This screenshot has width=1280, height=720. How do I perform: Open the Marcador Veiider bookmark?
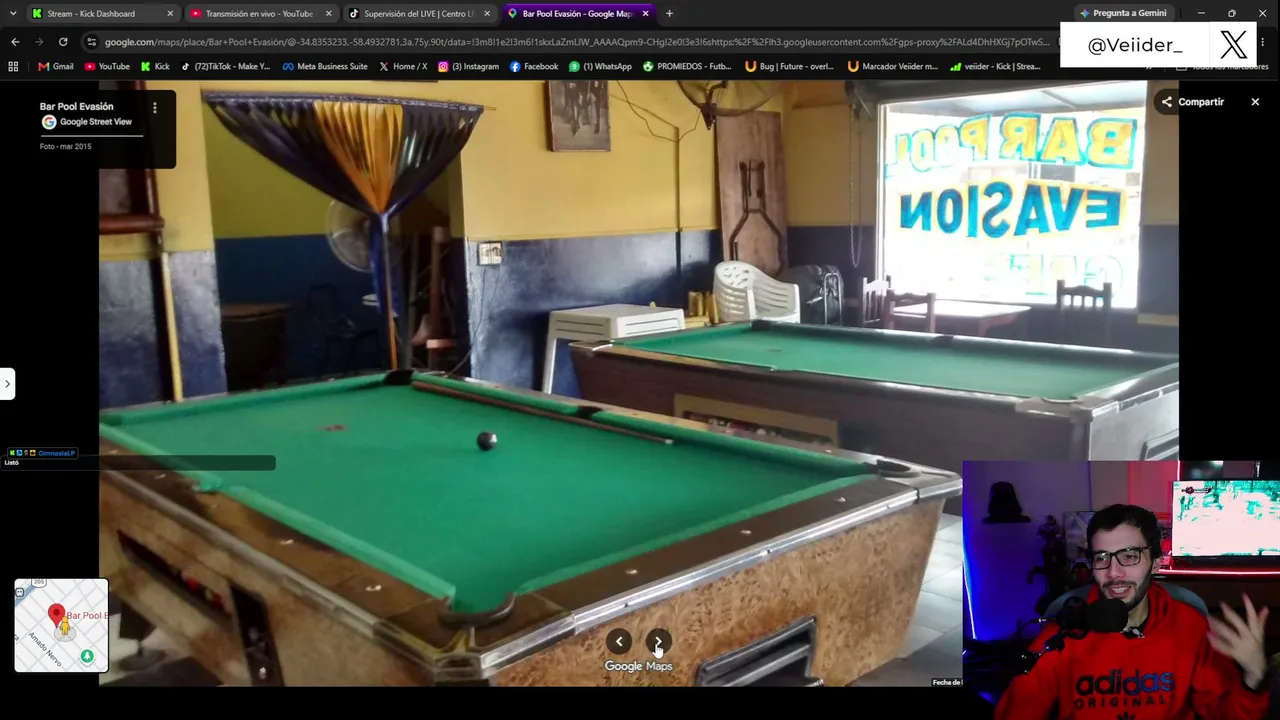(892, 67)
